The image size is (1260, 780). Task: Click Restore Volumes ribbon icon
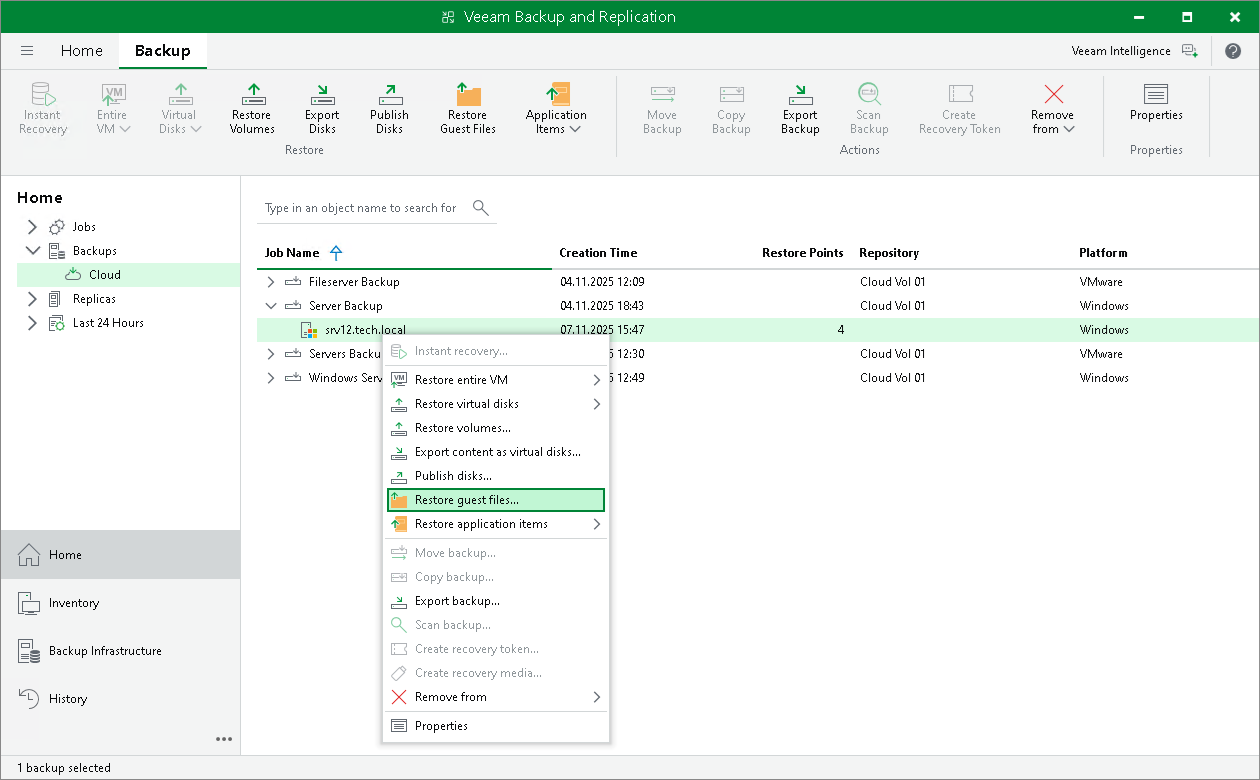point(252,108)
